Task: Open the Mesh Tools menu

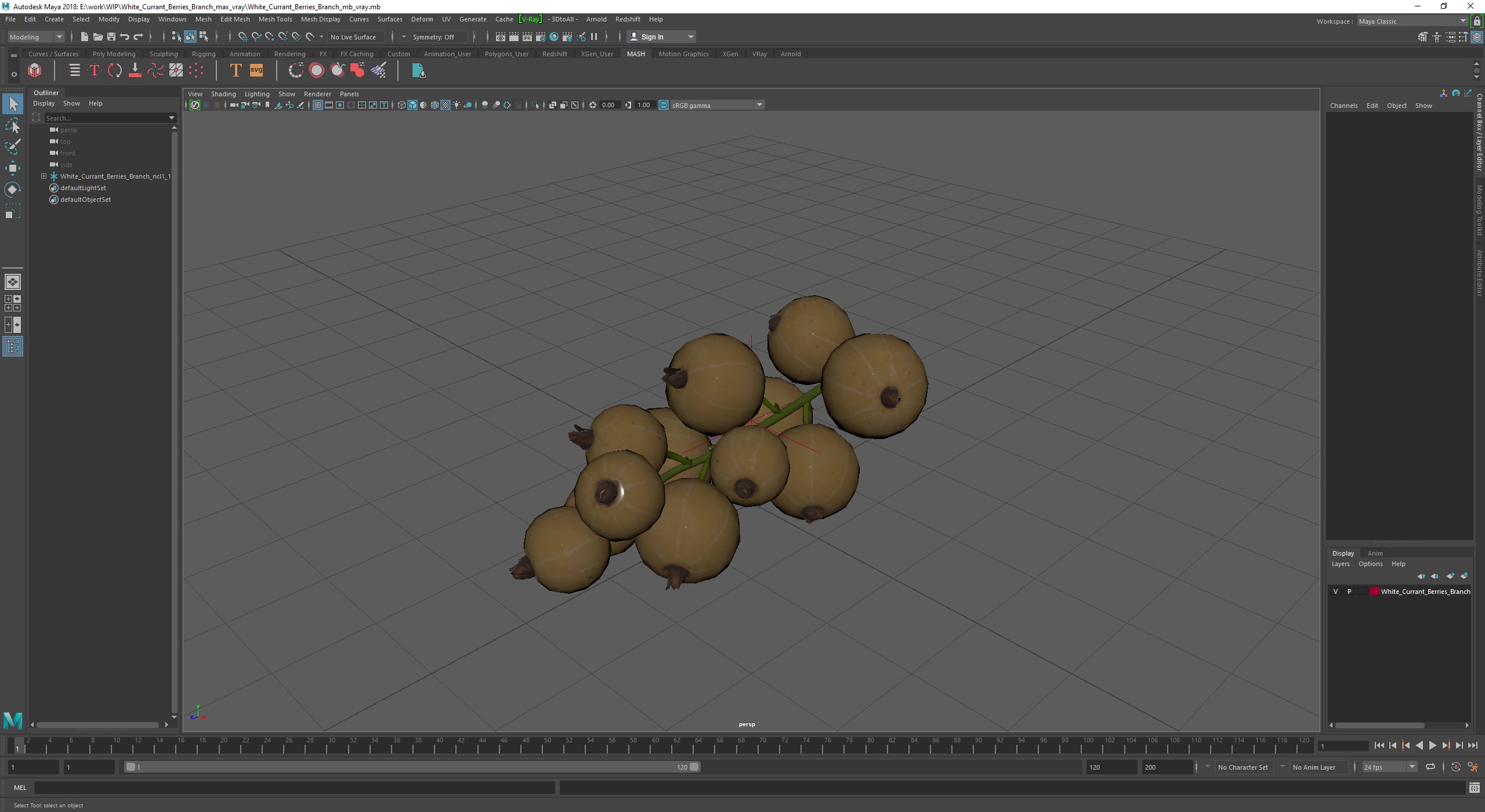Action: (x=275, y=19)
